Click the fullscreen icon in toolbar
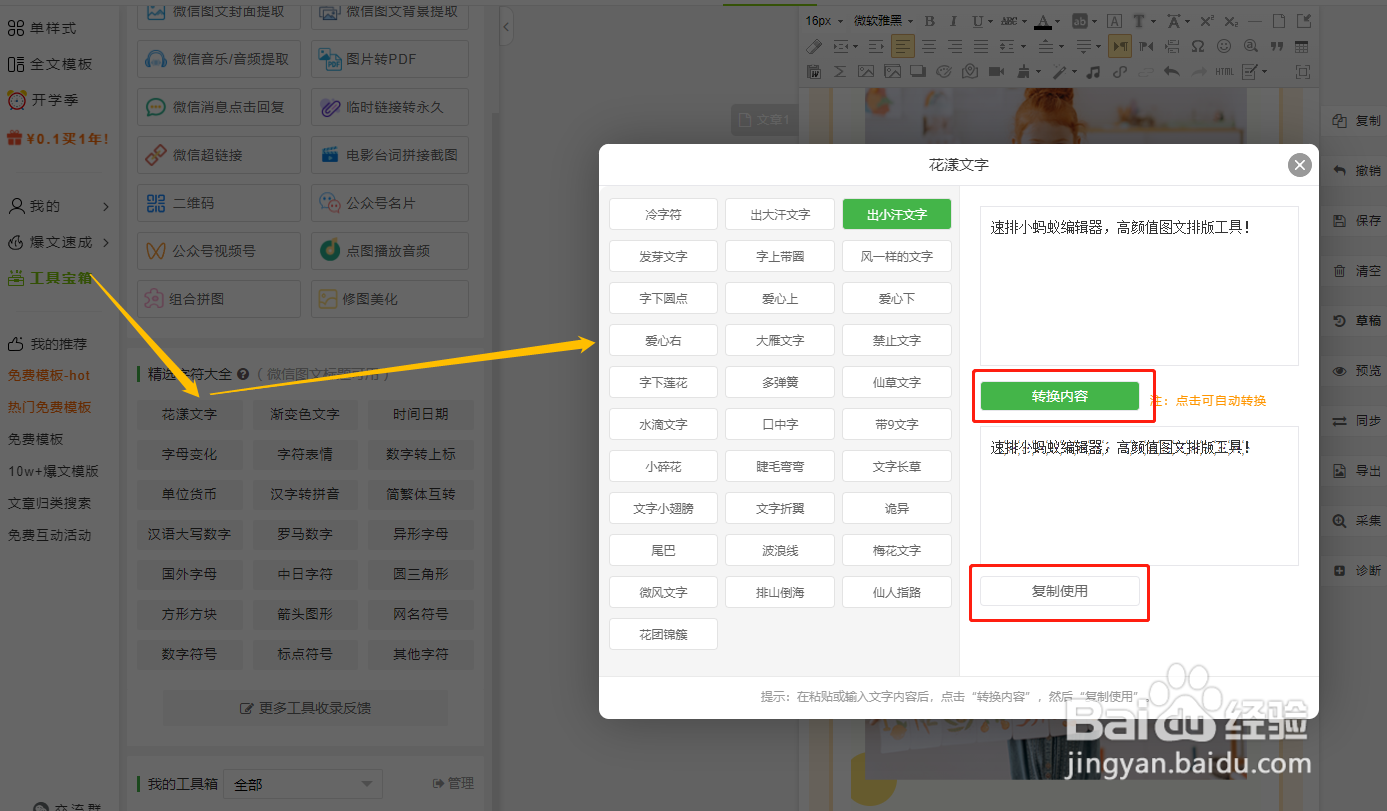Screen dimensions: 1387x811 coord(1303,72)
